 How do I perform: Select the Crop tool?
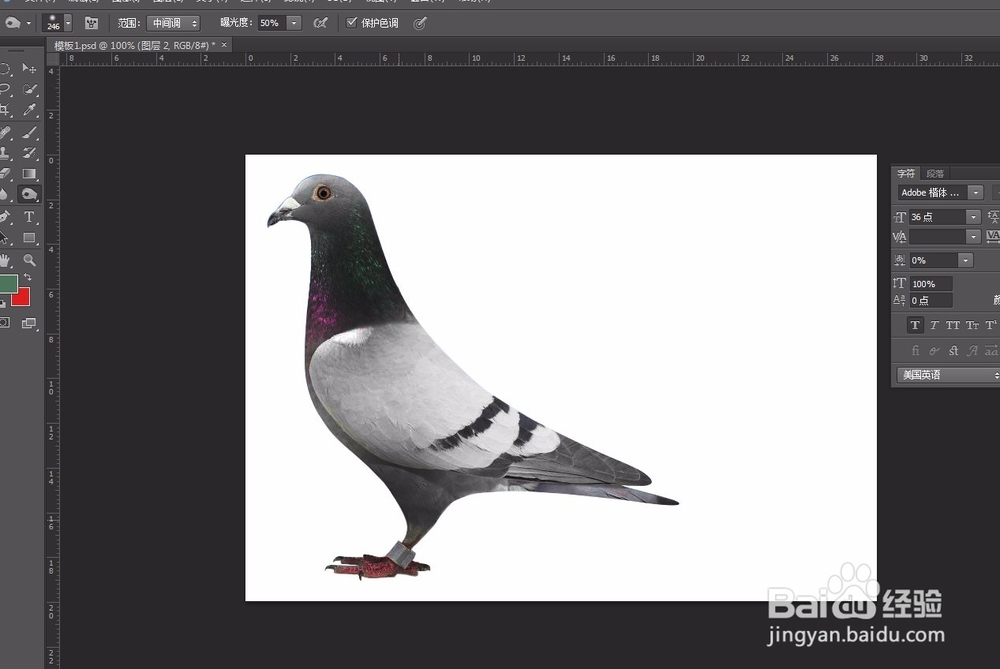[x=5, y=110]
